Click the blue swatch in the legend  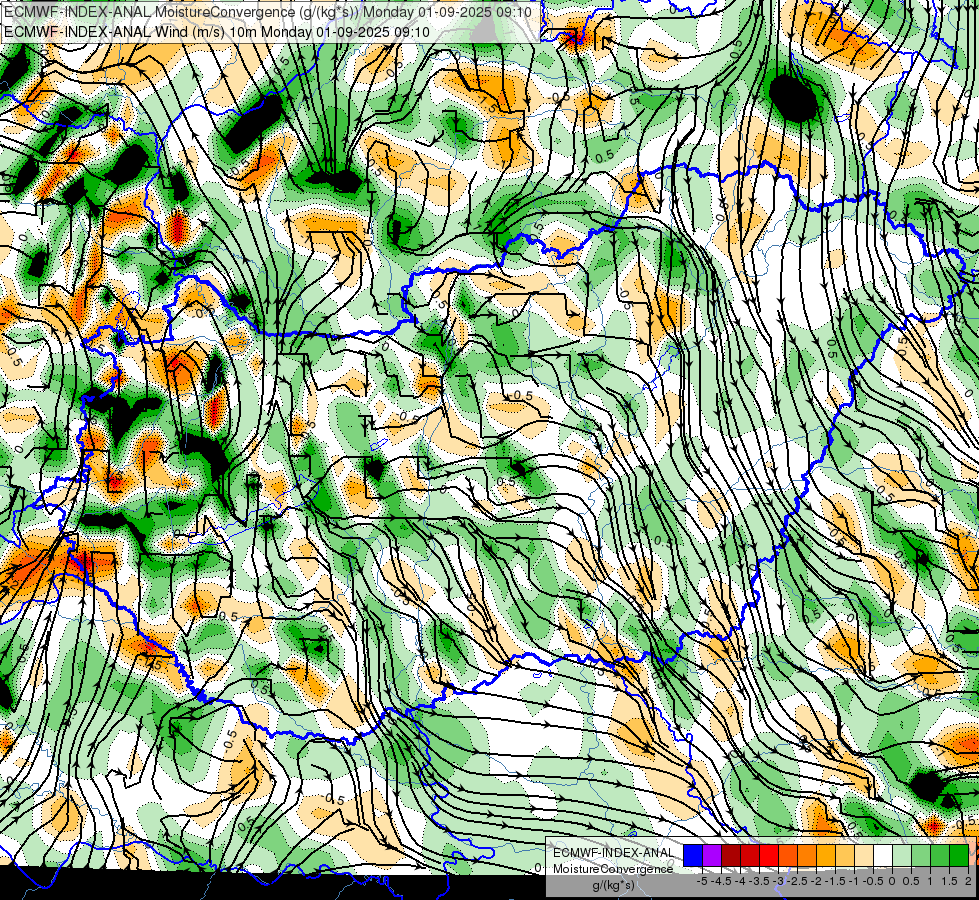(x=693, y=855)
